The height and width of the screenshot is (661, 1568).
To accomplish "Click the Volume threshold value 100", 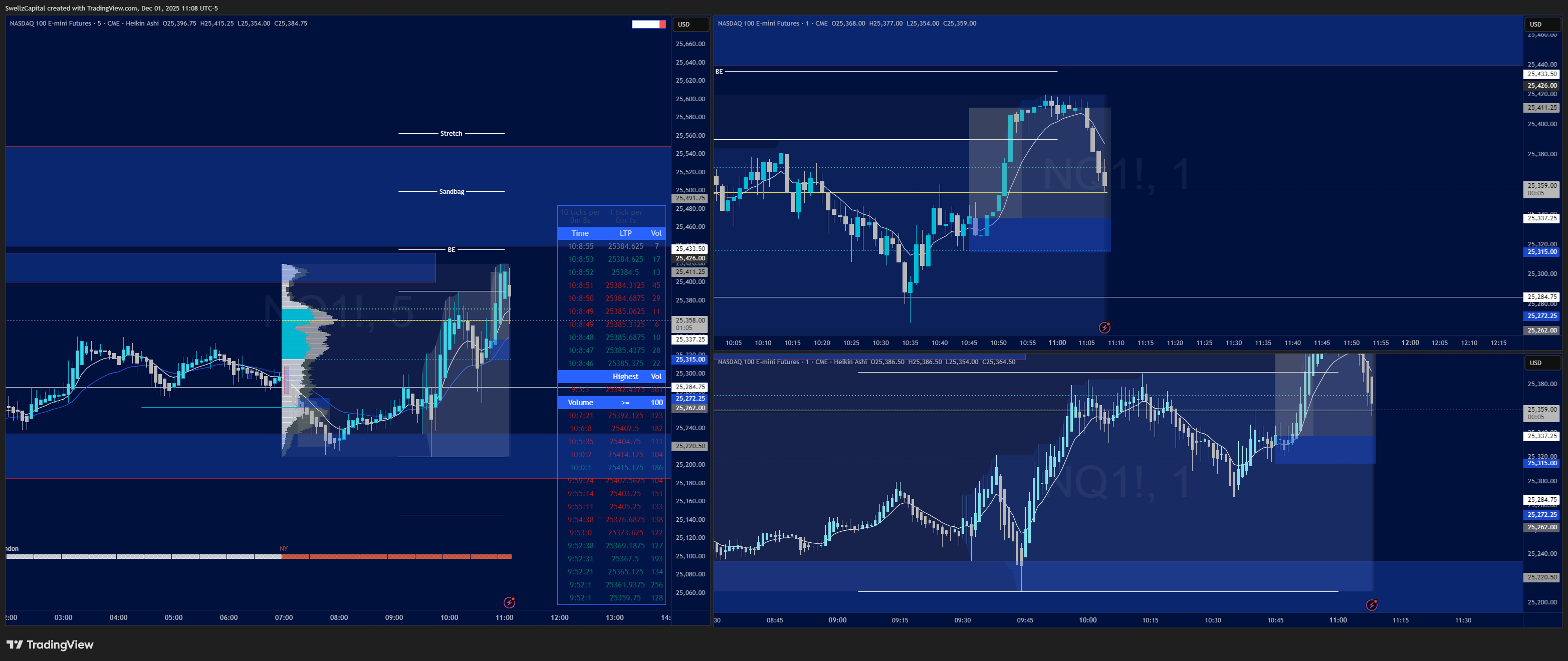I will pyautogui.click(x=657, y=403).
